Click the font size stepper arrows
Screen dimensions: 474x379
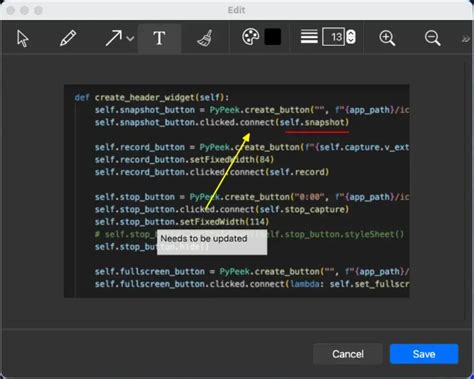pyautogui.click(x=351, y=37)
